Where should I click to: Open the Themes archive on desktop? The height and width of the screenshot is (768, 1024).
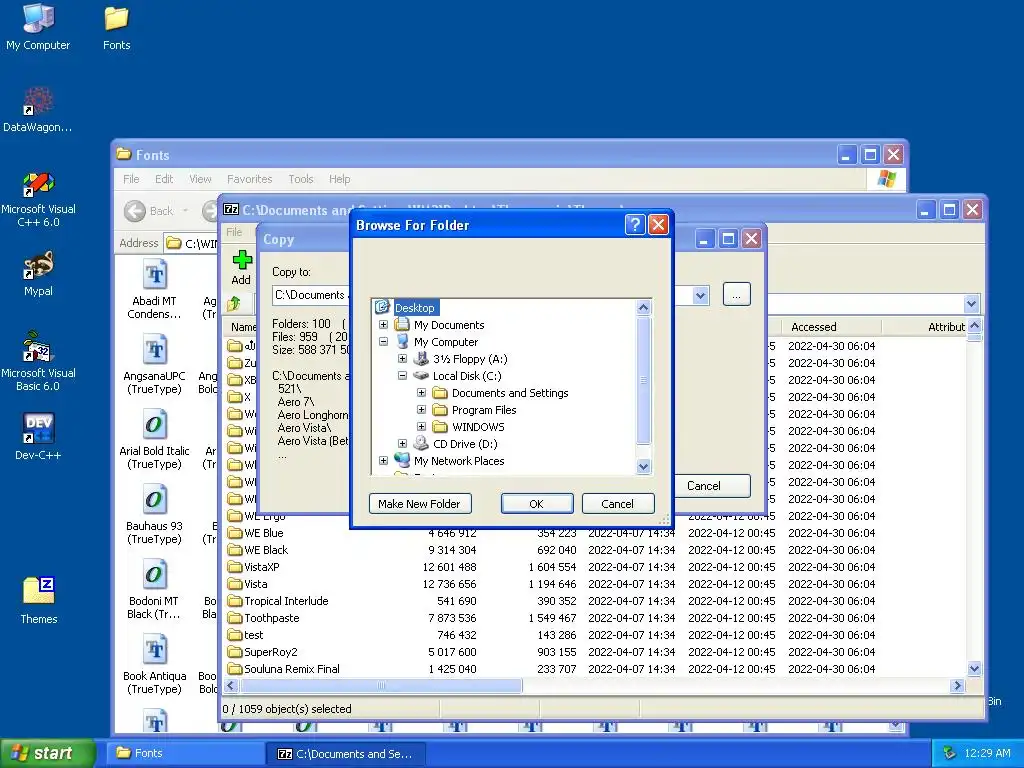coord(38,601)
